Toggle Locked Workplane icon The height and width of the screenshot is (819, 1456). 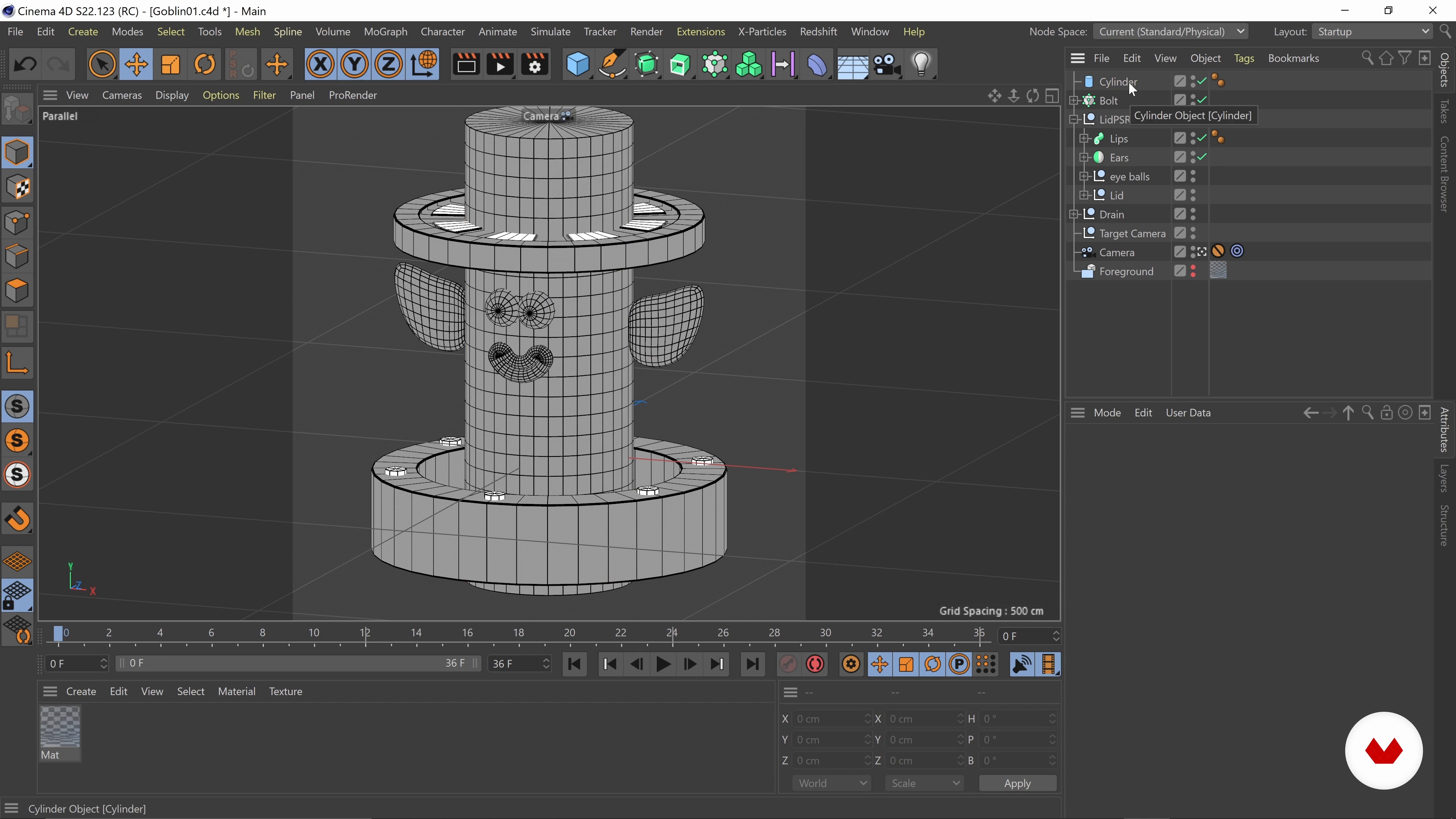(x=17, y=596)
